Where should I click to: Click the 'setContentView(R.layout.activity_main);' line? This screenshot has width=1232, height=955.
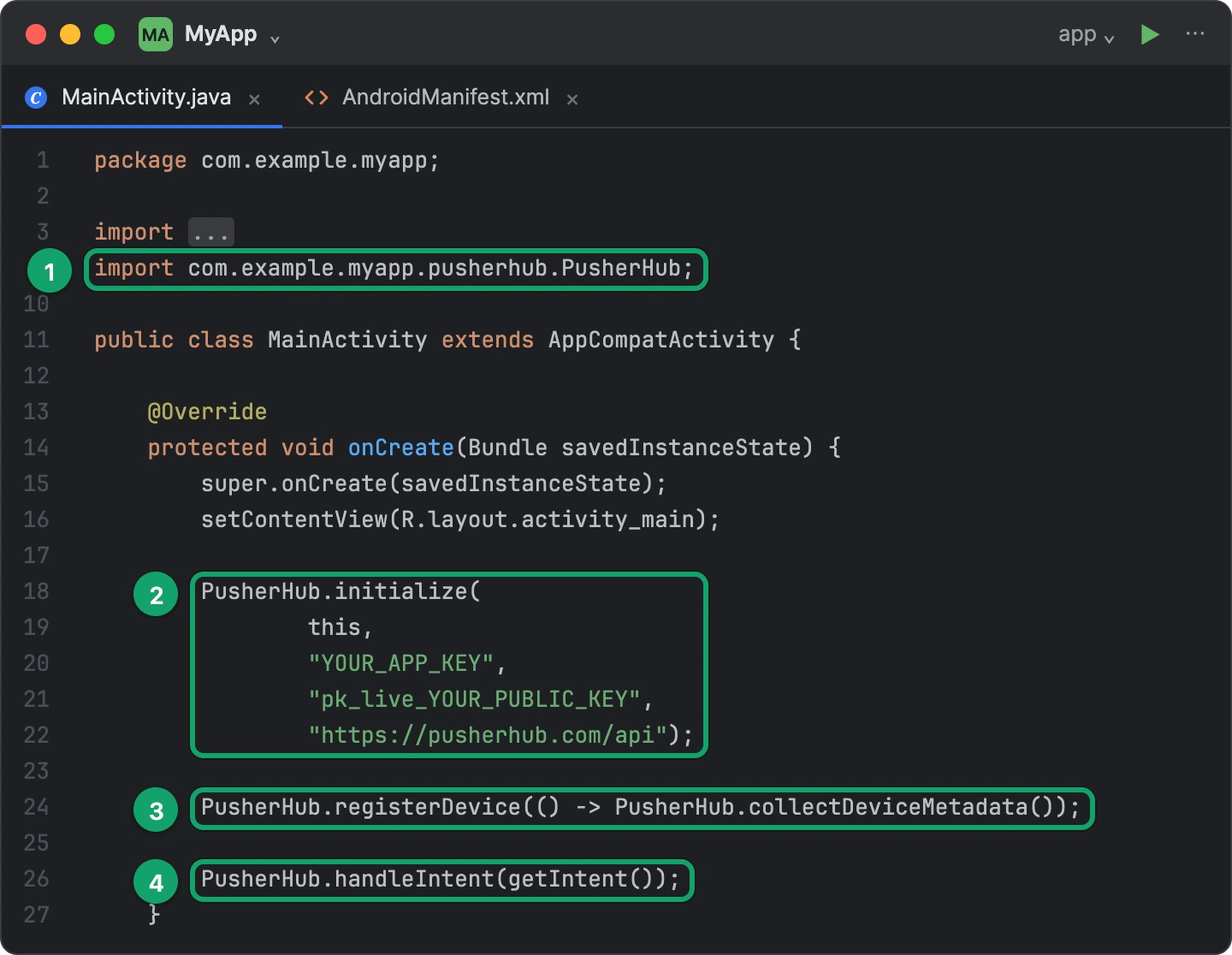(460, 519)
